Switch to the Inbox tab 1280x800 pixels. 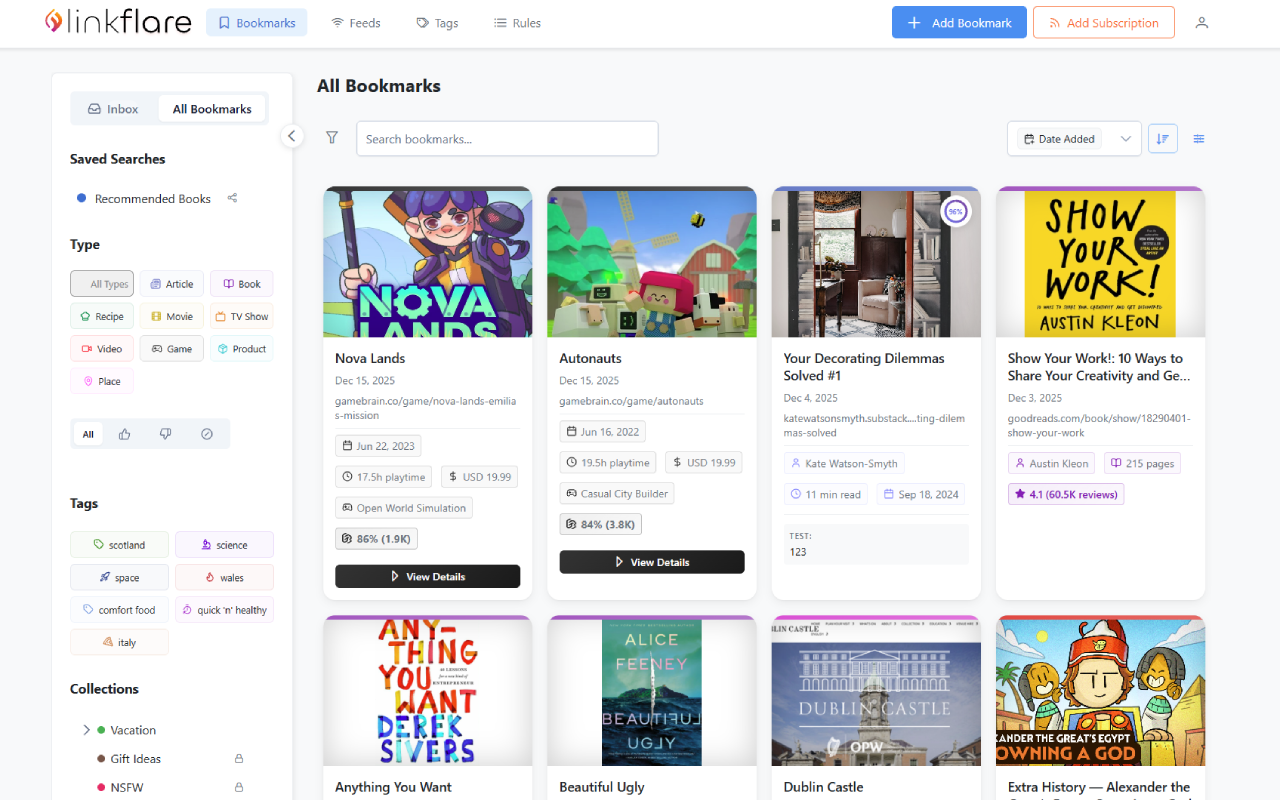coord(113,109)
